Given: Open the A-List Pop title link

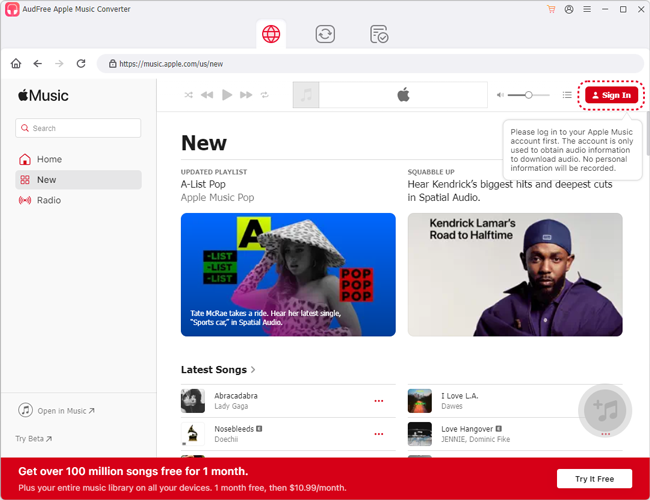Looking at the screenshot, I should (203, 184).
